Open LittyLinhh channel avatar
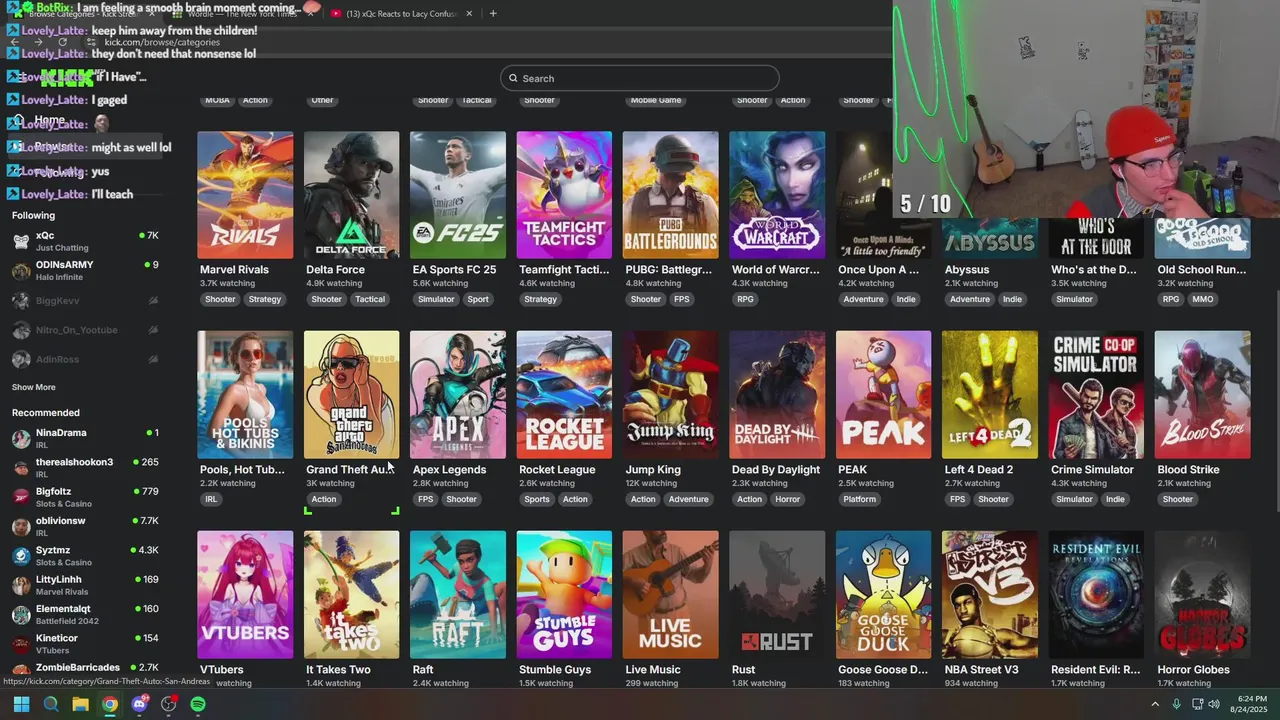1280x720 pixels. click(x=21, y=585)
